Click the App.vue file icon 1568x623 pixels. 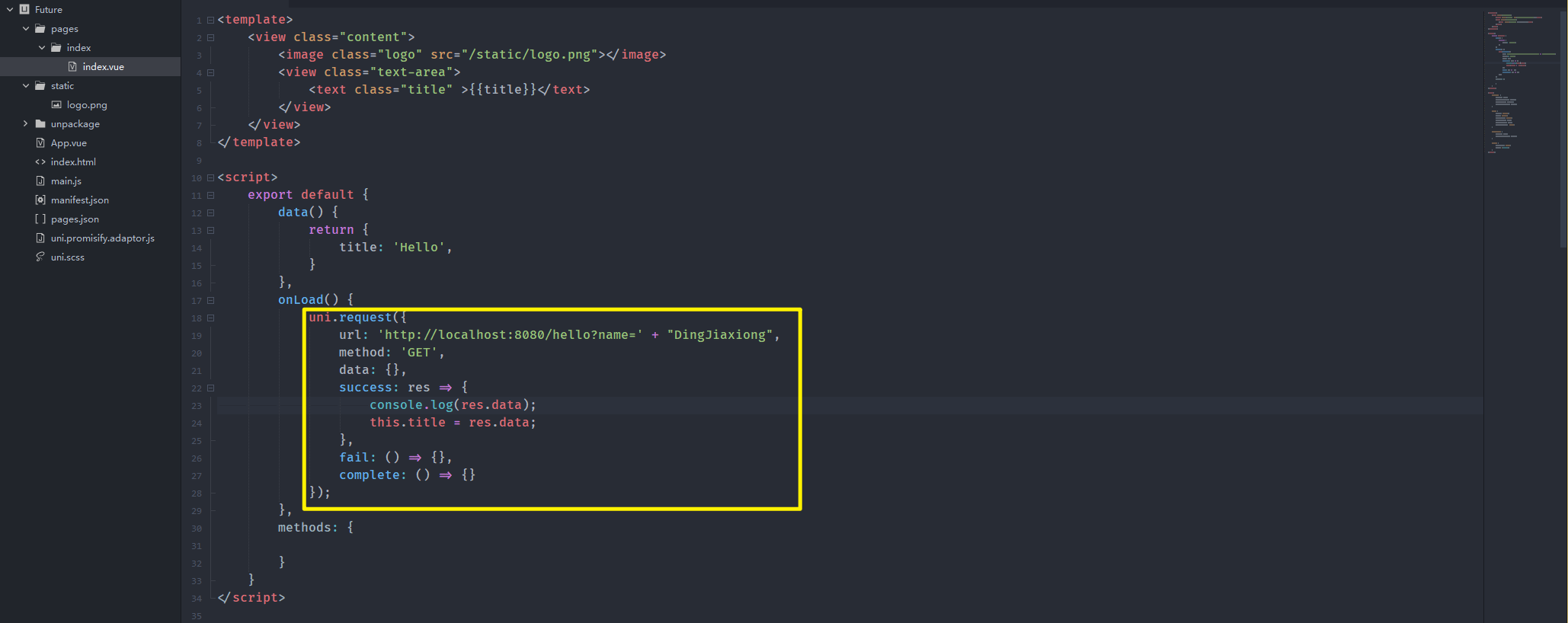click(40, 142)
